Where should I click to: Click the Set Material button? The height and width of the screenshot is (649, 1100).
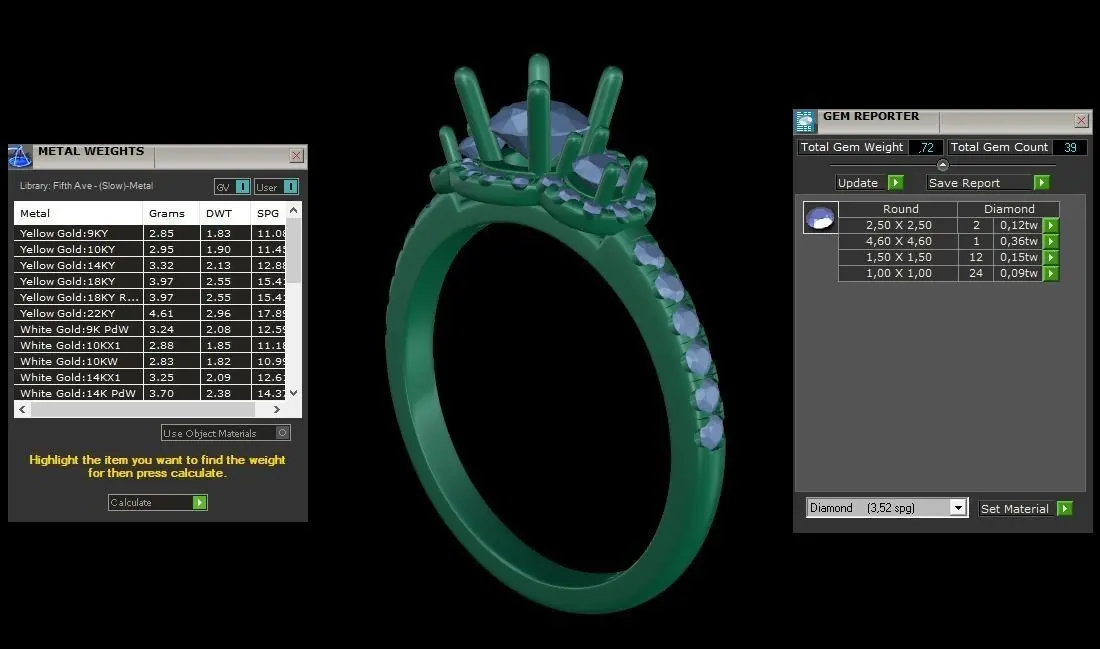point(1026,509)
